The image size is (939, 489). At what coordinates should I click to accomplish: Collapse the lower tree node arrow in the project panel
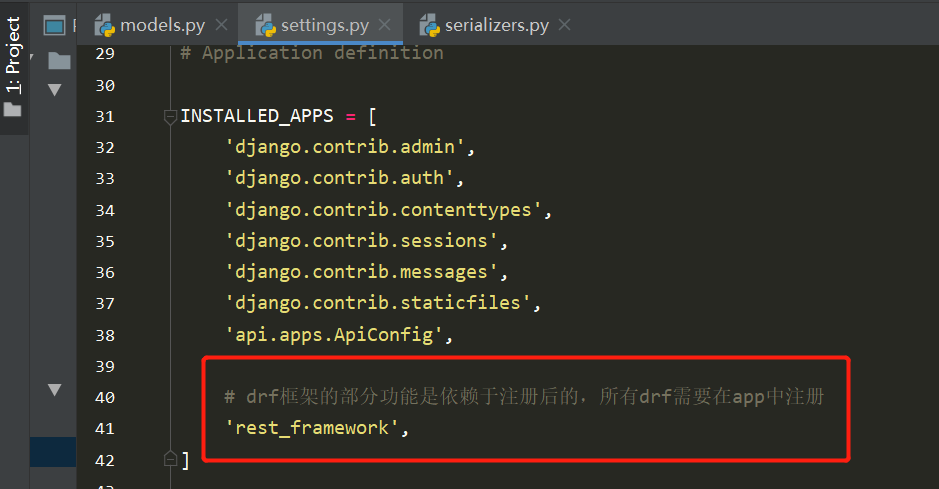54,390
